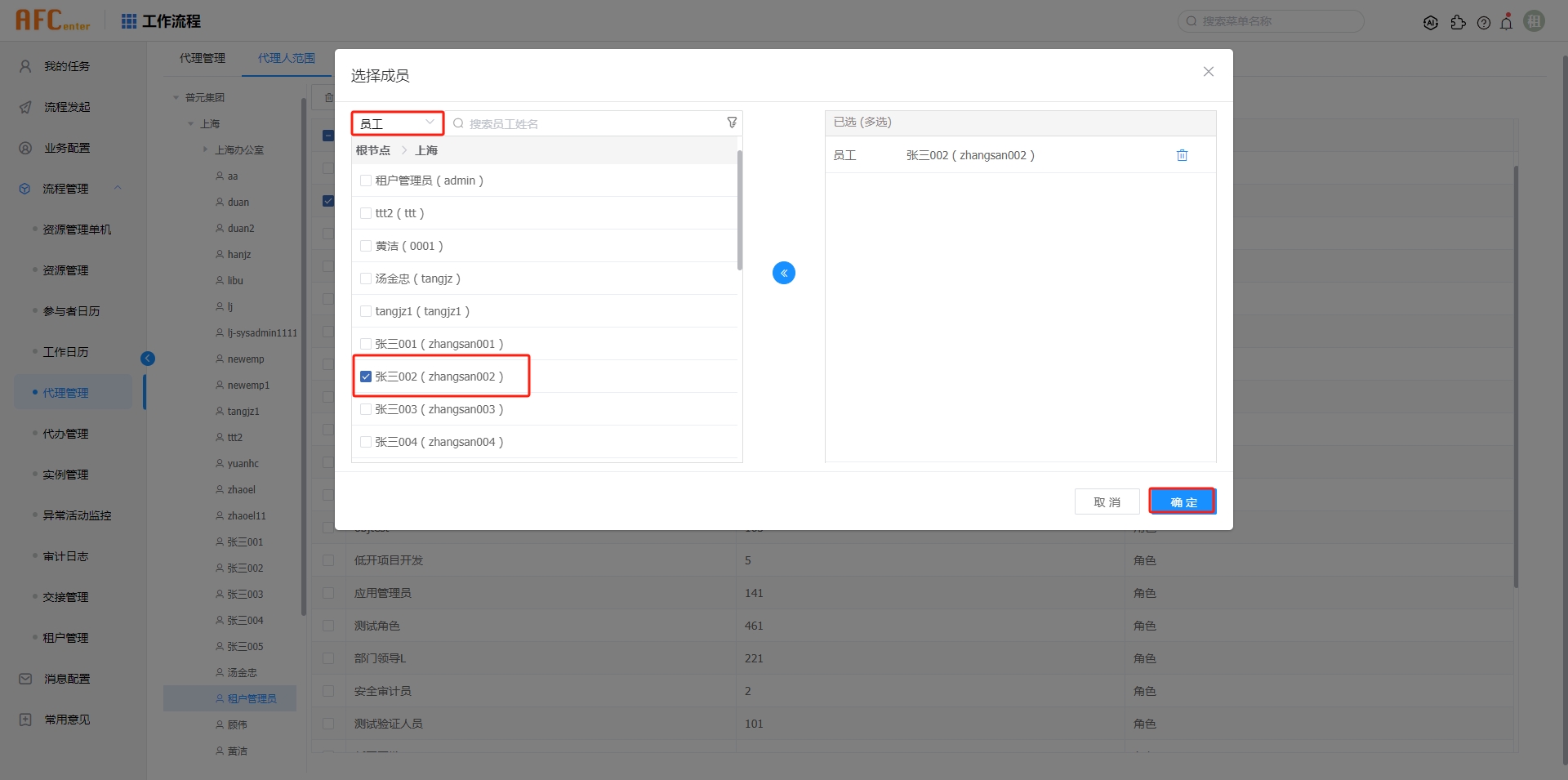Click the blue double-chevron transfer button
This screenshot has height=780, width=1568.
[x=783, y=272]
